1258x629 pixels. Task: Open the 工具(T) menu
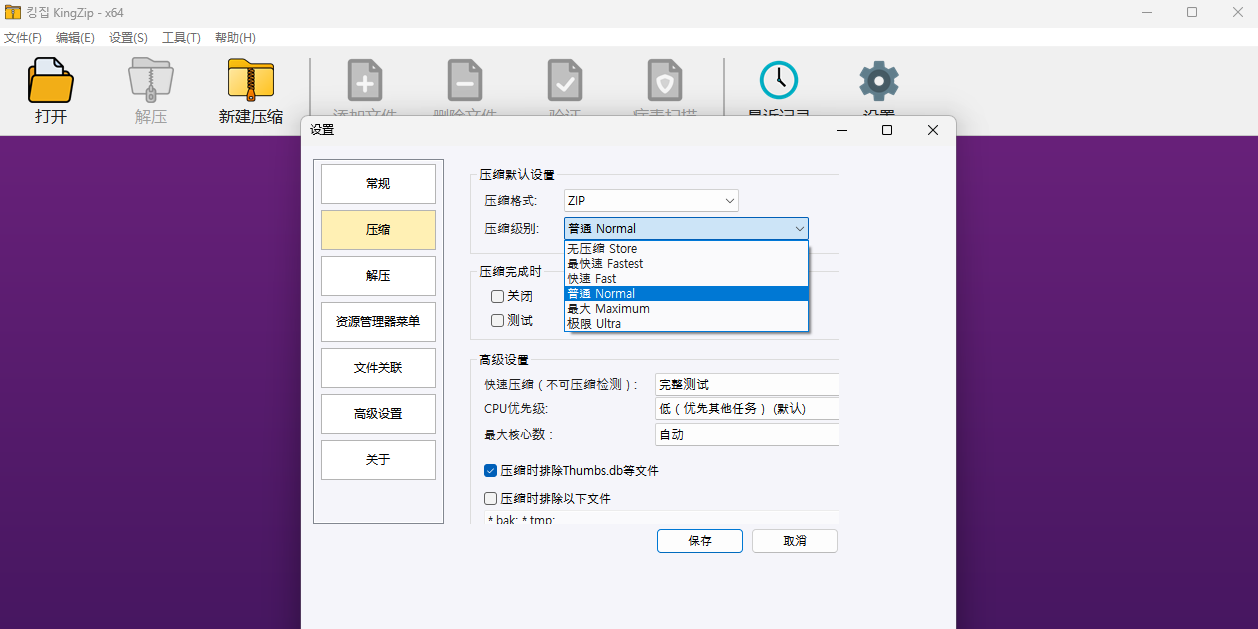click(181, 37)
